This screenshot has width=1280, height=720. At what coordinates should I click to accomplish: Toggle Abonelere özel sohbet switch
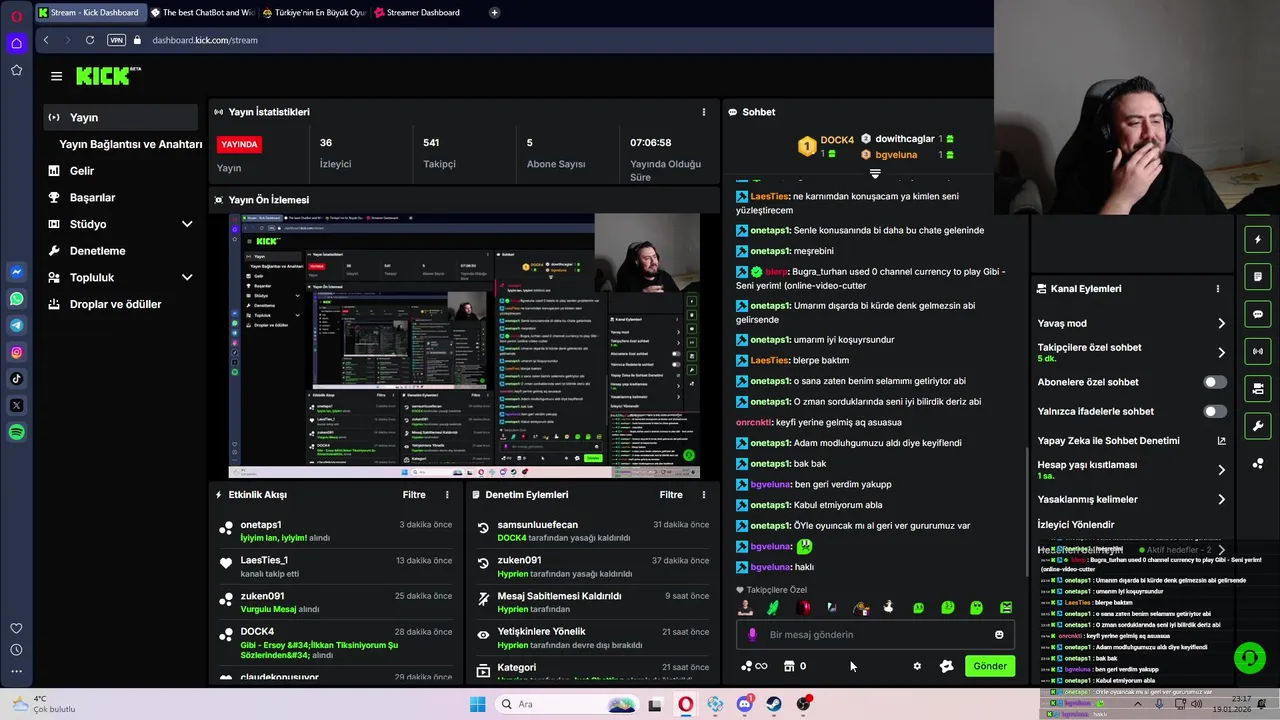tap(1215, 382)
